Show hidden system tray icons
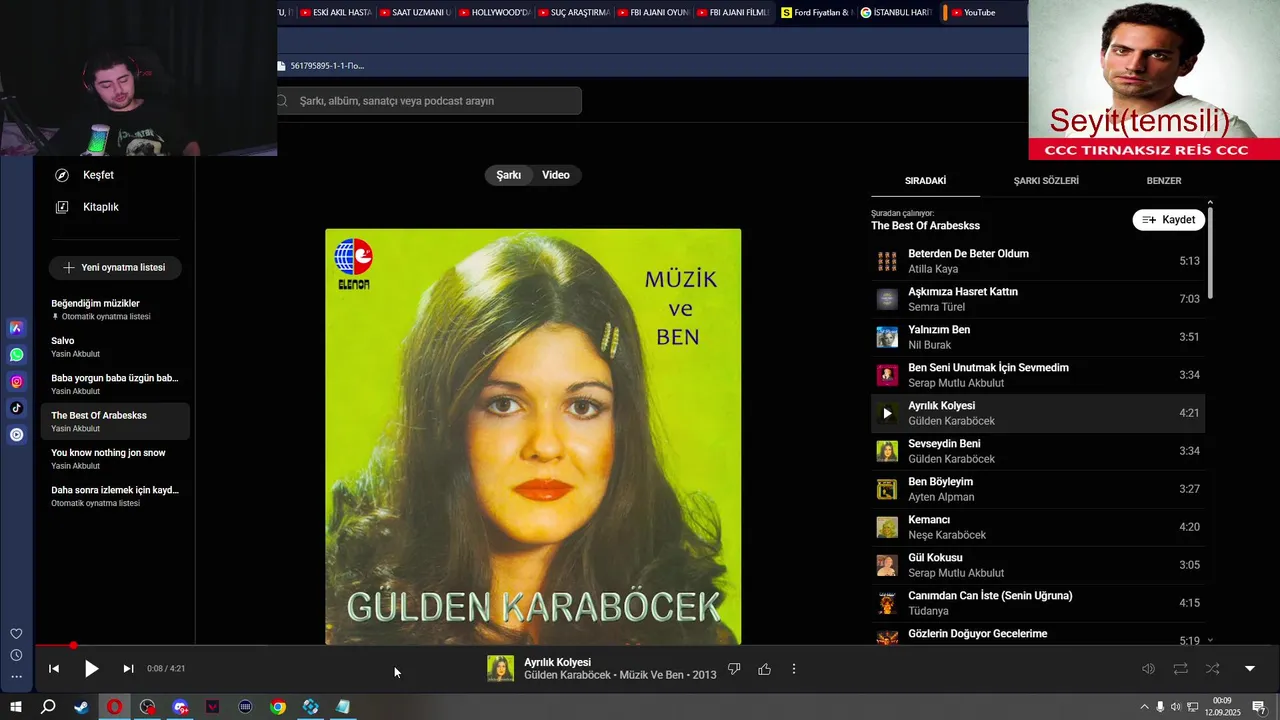Image resolution: width=1280 pixels, height=720 pixels. click(1144, 707)
